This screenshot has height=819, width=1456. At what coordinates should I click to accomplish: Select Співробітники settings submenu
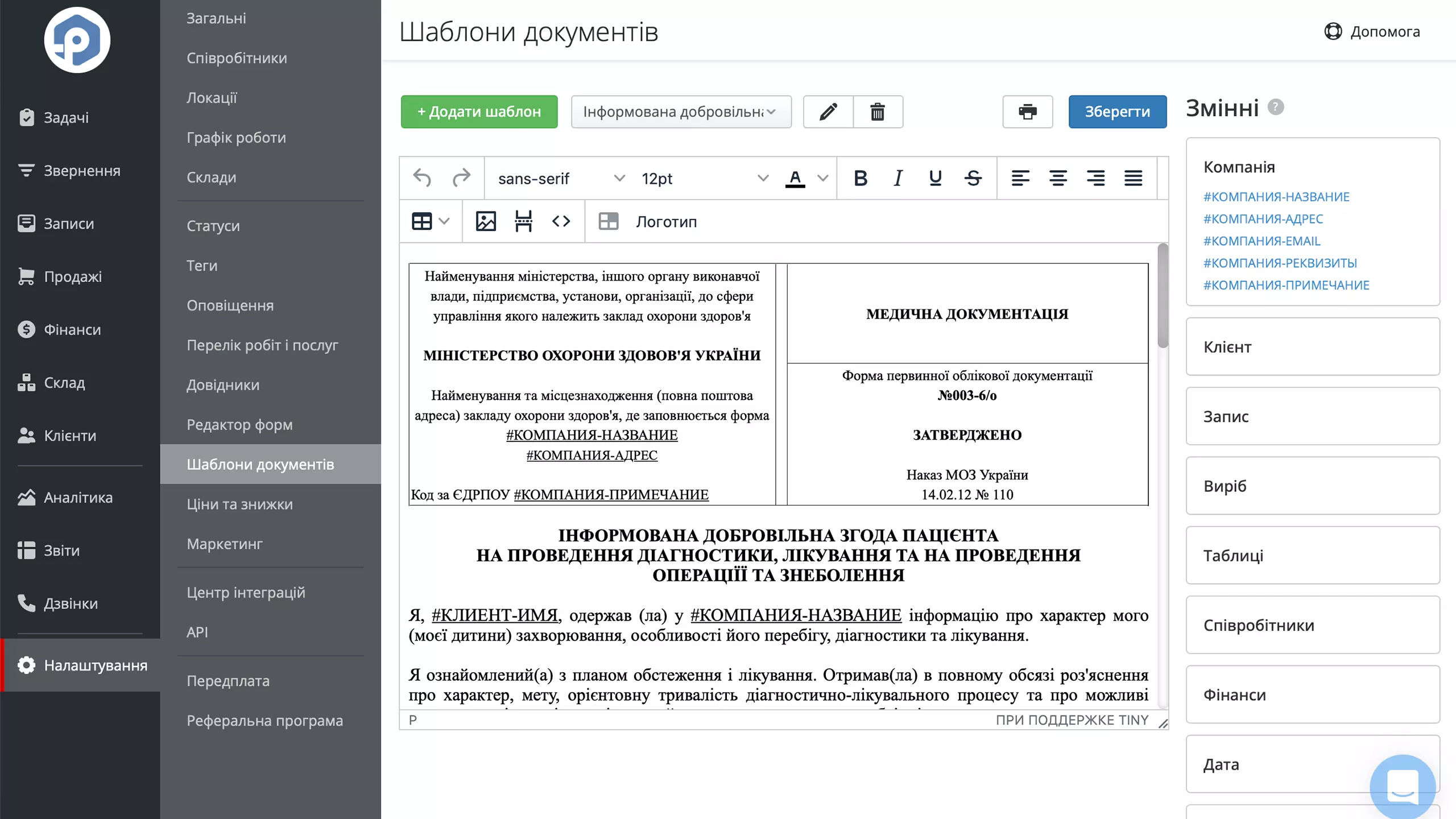[271, 58]
